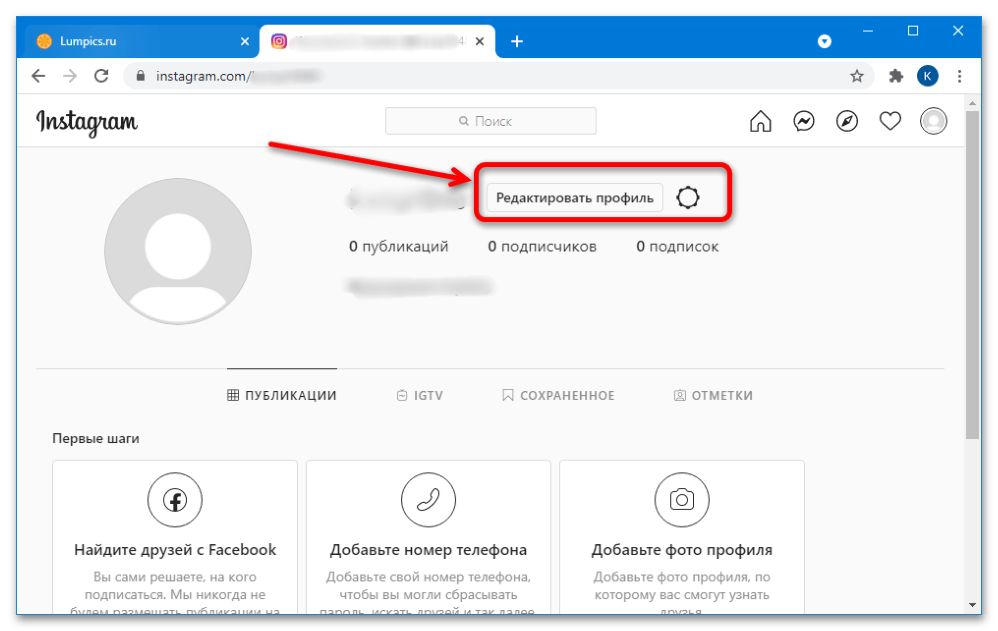998x631 pixels.
Task: Click the Поиск search field
Action: (490, 121)
